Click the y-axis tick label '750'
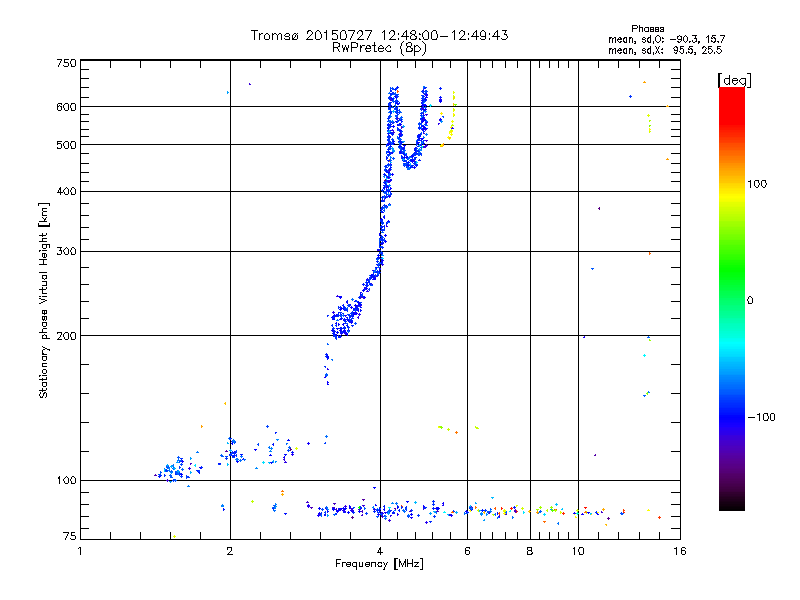 (x=66, y=63)
